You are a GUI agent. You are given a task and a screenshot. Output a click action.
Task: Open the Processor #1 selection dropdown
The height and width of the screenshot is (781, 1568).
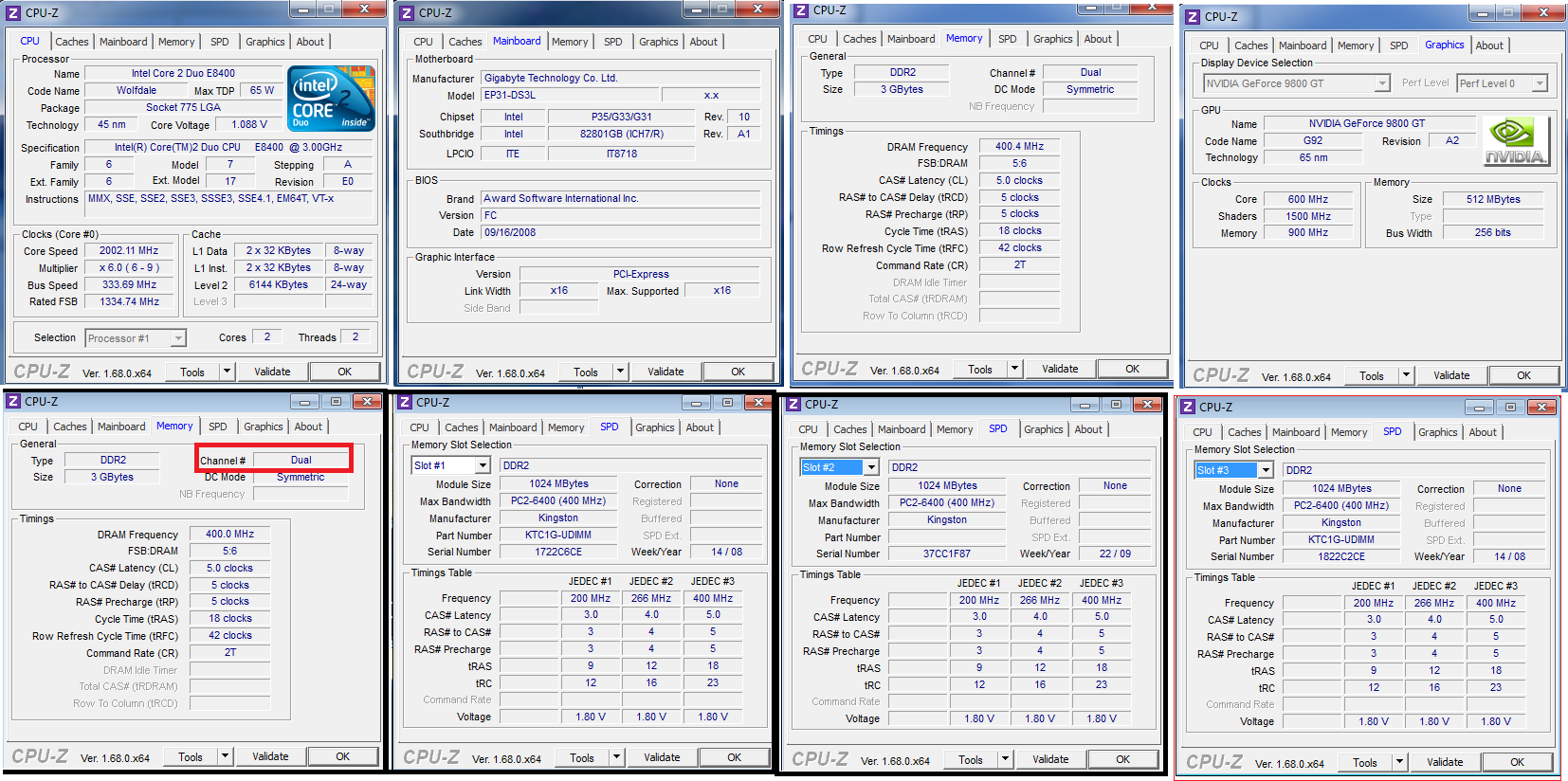click(x=178, y=338)
